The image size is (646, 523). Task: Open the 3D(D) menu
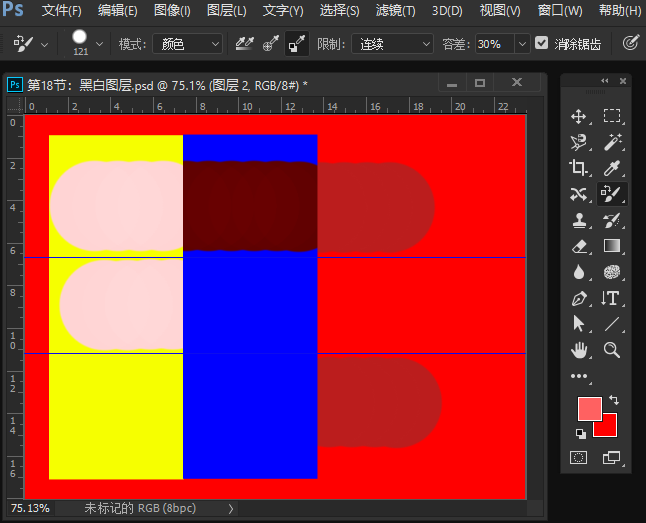pyautogui.click(x=447, y=10)
